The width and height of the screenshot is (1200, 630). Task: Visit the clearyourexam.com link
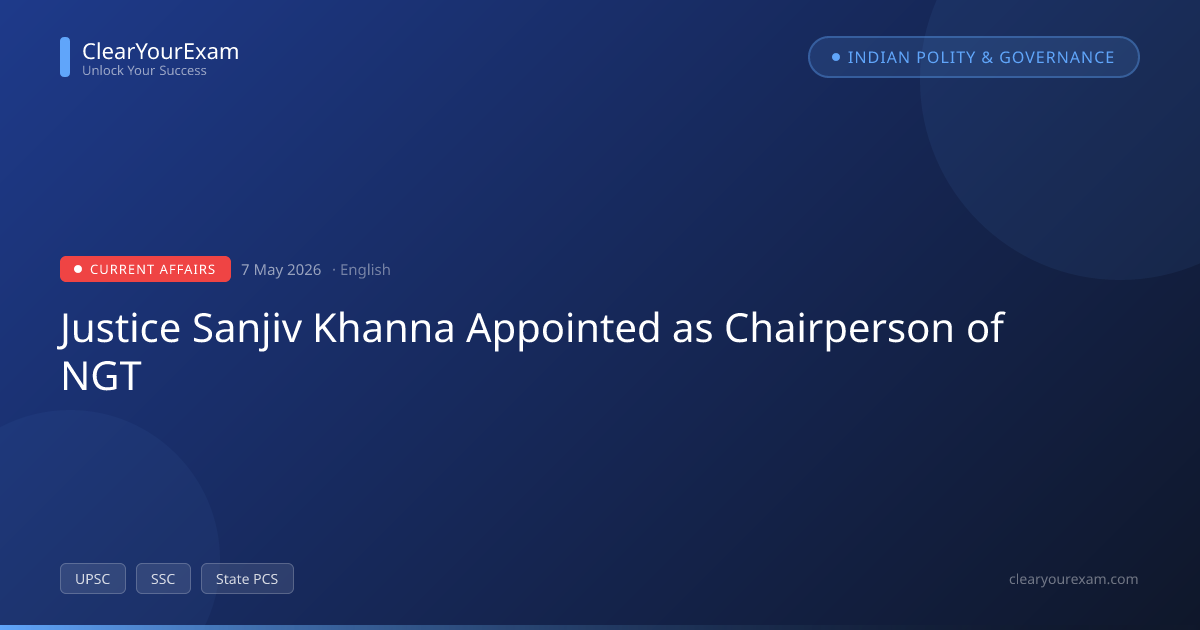click(1074, 579)
